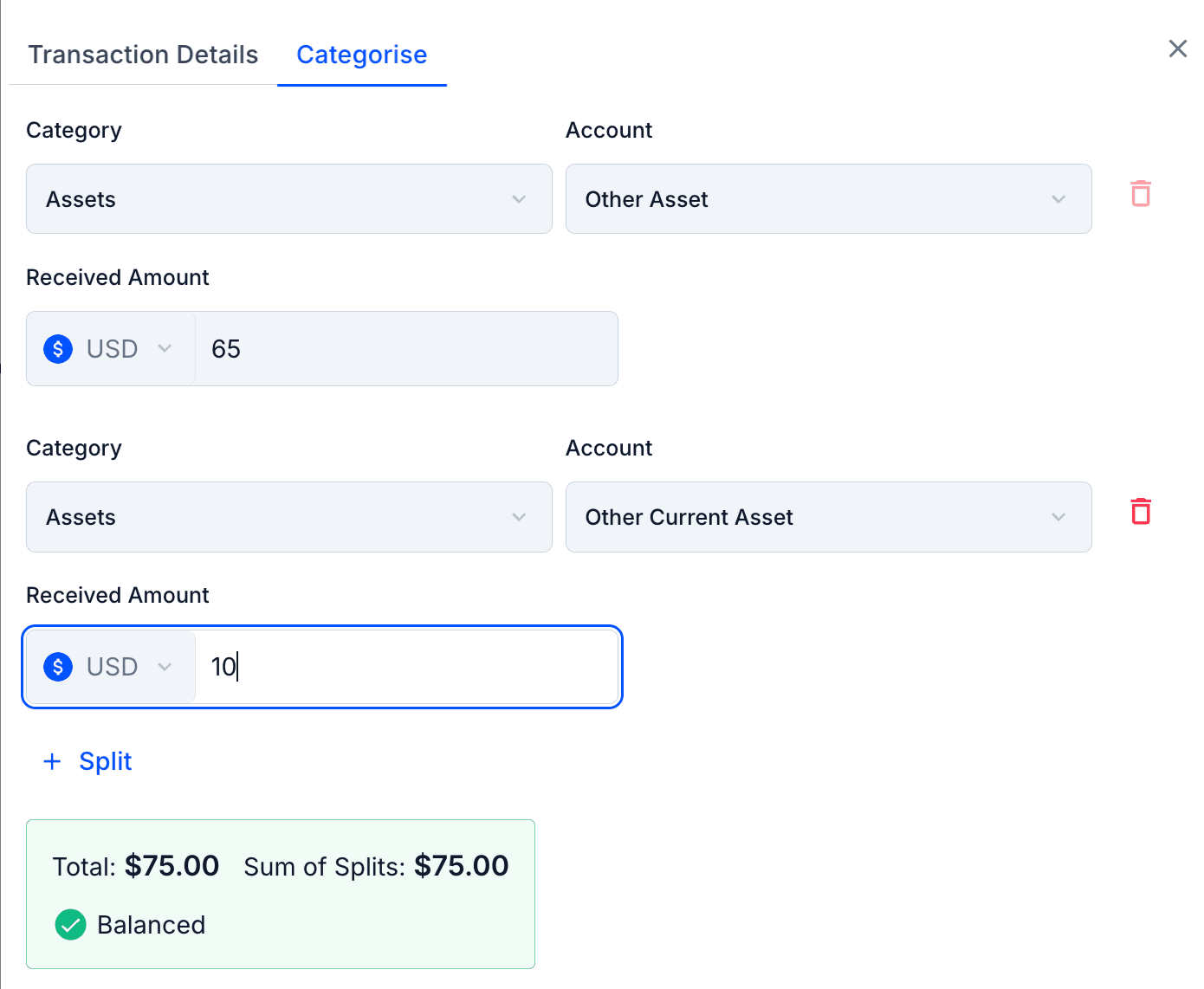Image resolution: width=1204 pixels, height=989 pixels.
Task: Expand the Other Current Asset account dropdown
Action: coord(827,517)
